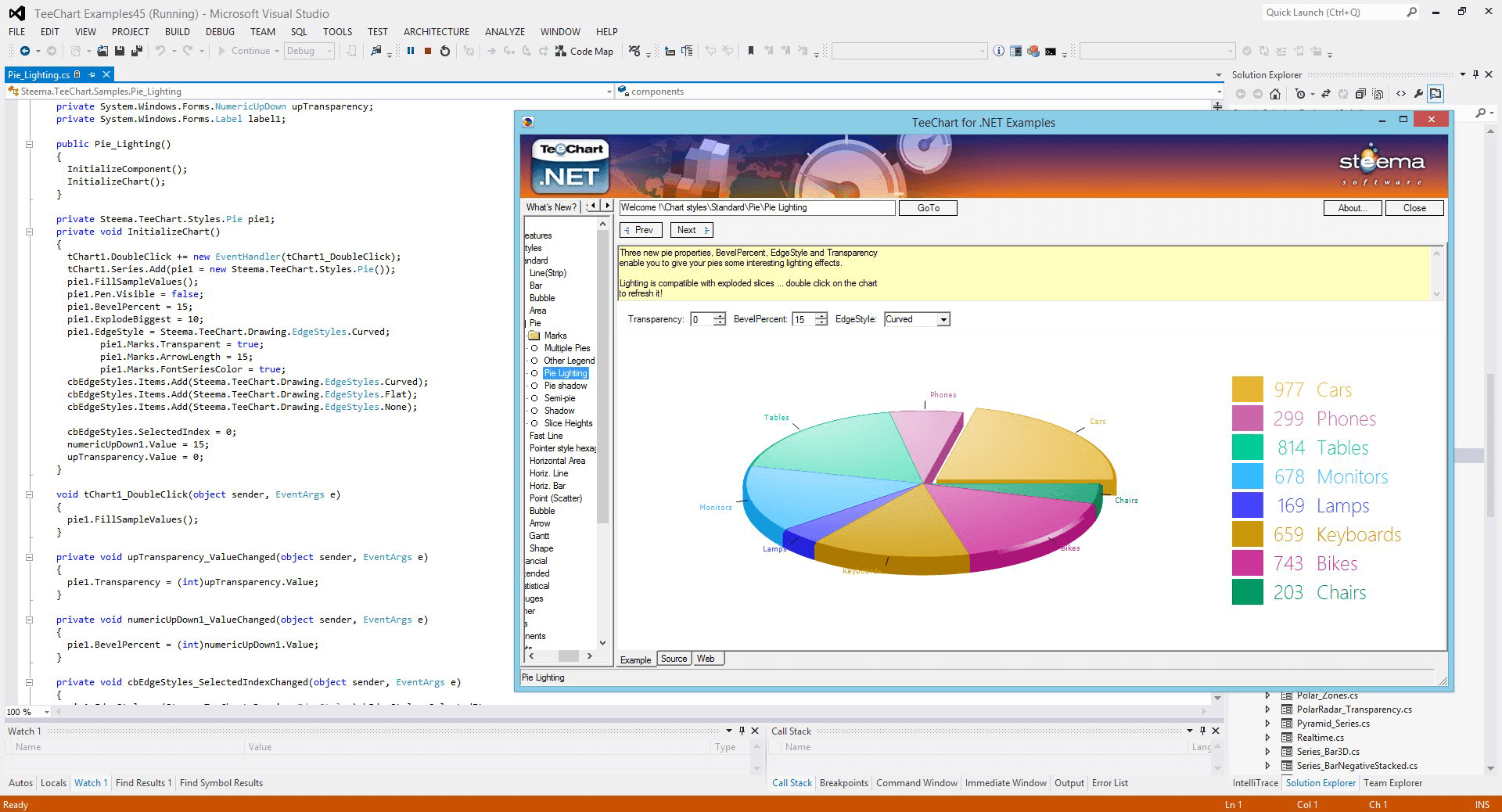This screenshot has width=1502, height=812.
Task: Expand the Pyramid_Series.cs tree item
Action: pyautogui.click(x=1267, y=724)
